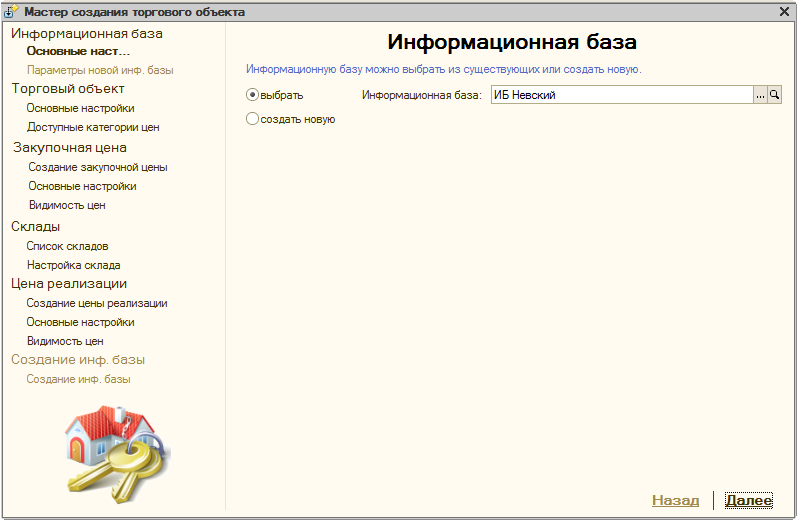
Task: Open greyed section heading Создание инф. базы
Action: pyautogui.click(x=78, y=360)
